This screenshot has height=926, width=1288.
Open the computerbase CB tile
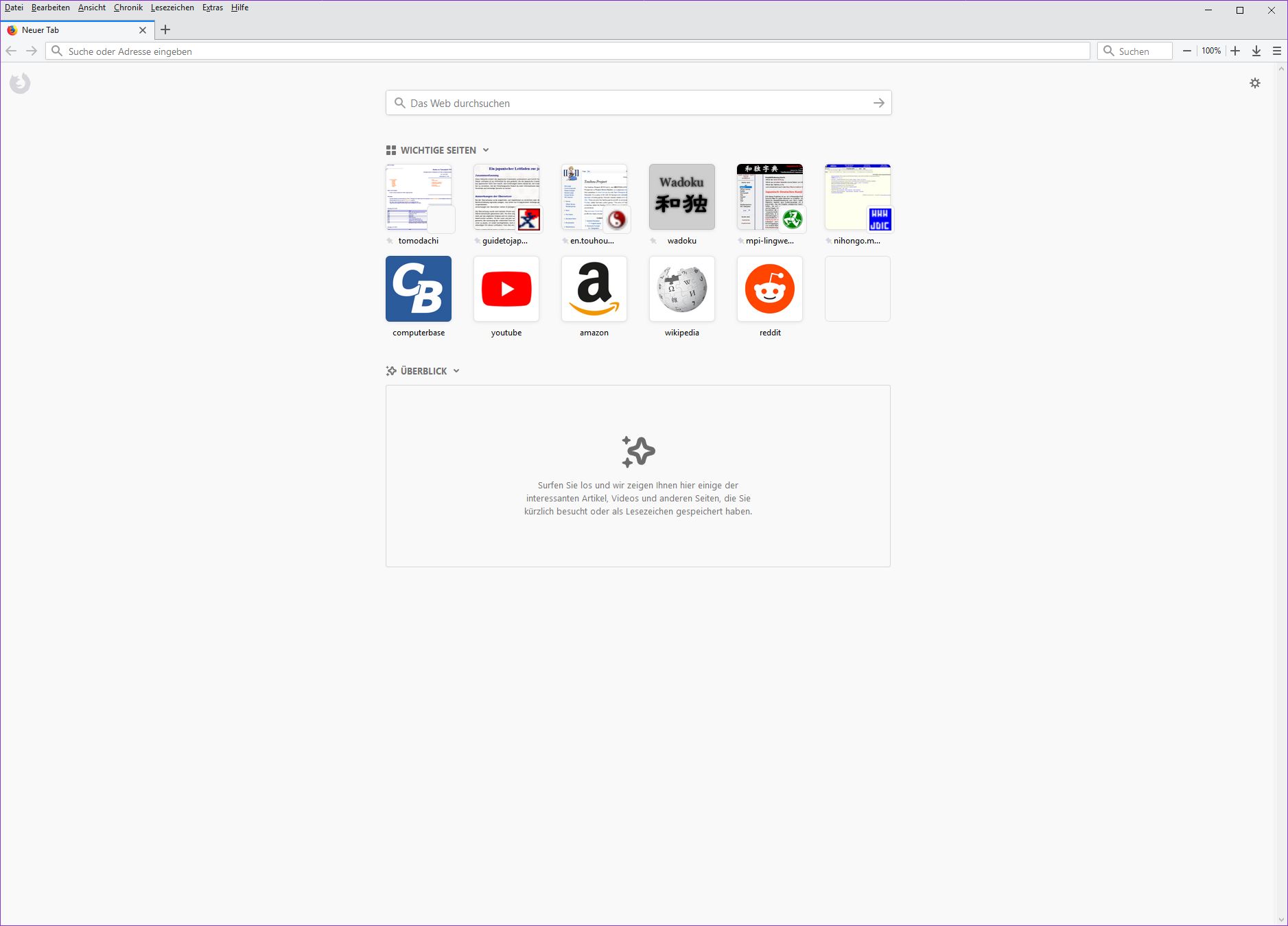coord(419,289)
